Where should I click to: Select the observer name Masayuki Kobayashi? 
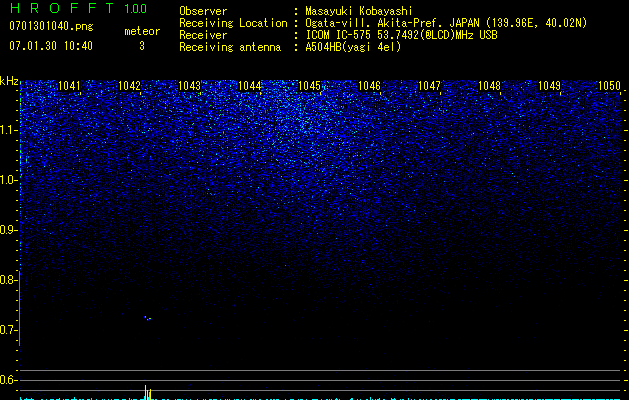pos(359,11)
